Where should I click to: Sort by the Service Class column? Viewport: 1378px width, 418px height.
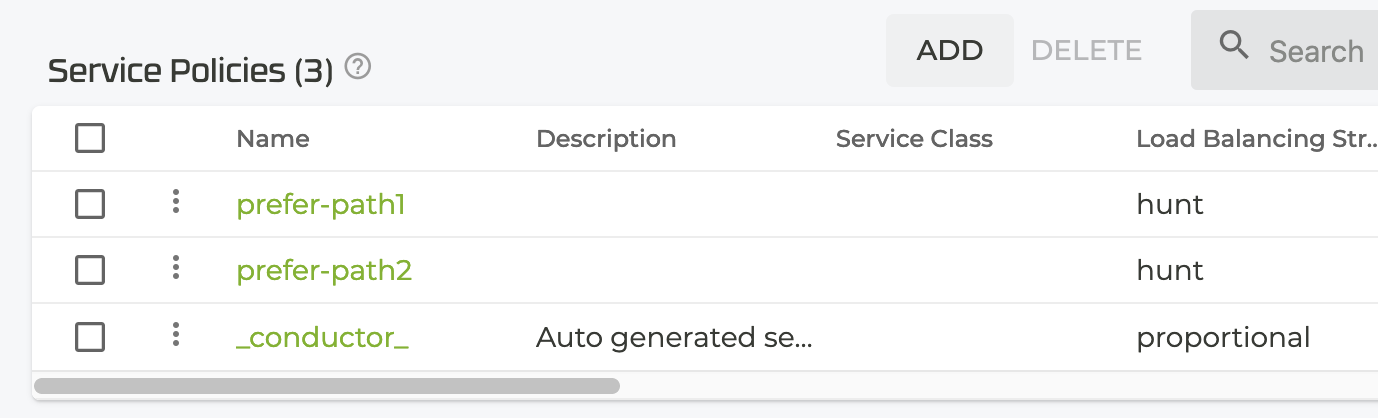(x=914, y=139)
